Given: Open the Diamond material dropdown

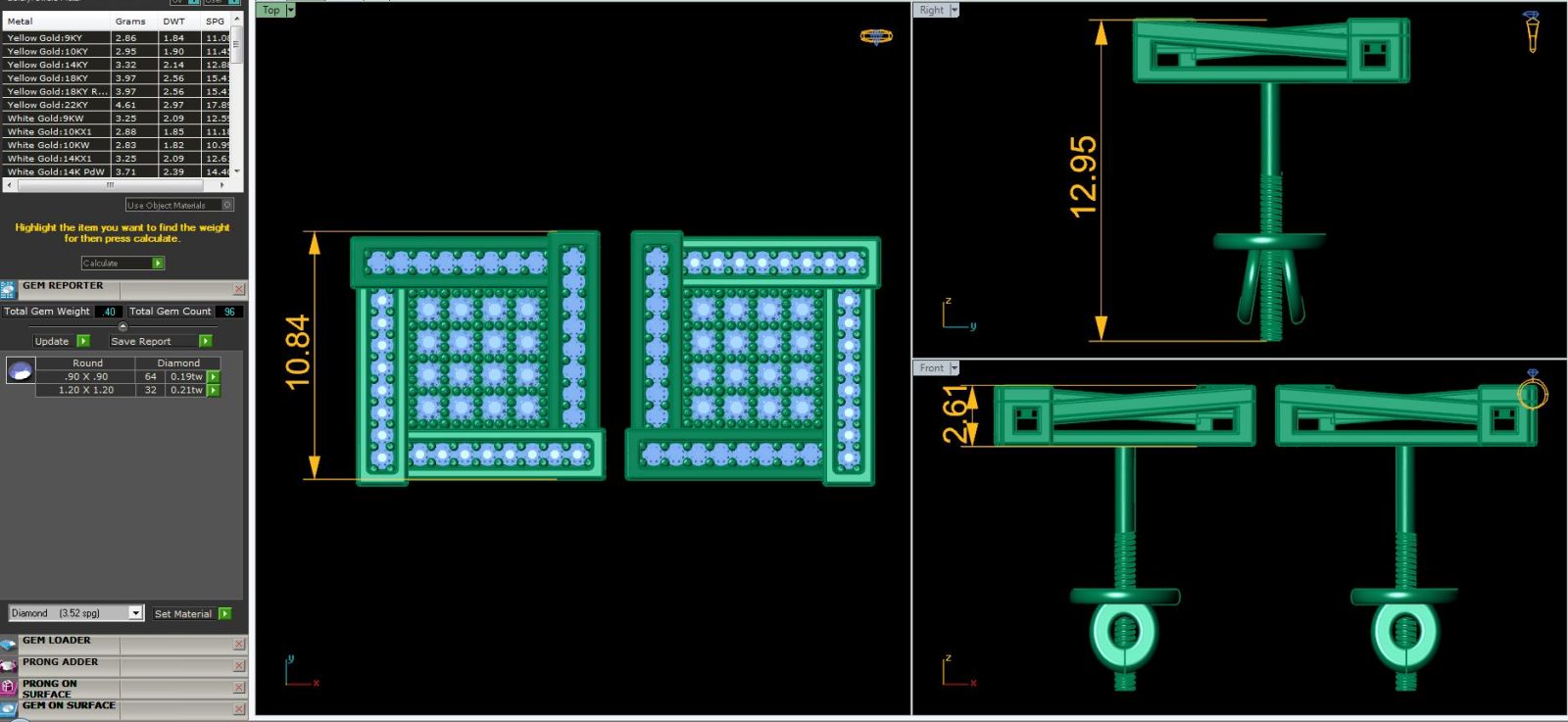Looking at the screenshot, I should coord(135,613).
